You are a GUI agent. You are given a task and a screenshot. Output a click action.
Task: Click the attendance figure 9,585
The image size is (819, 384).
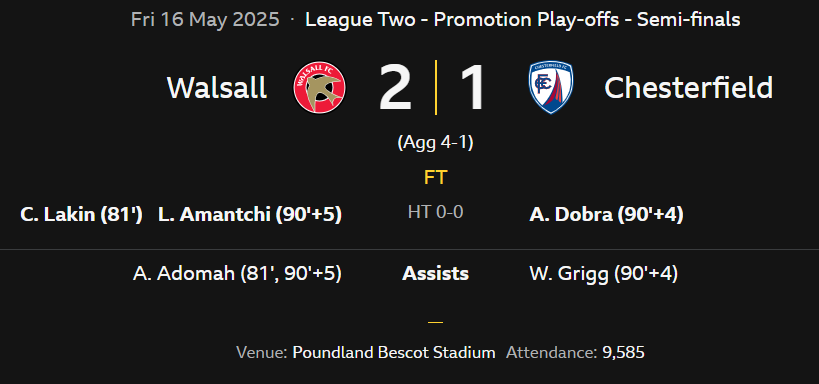(624, 353)
